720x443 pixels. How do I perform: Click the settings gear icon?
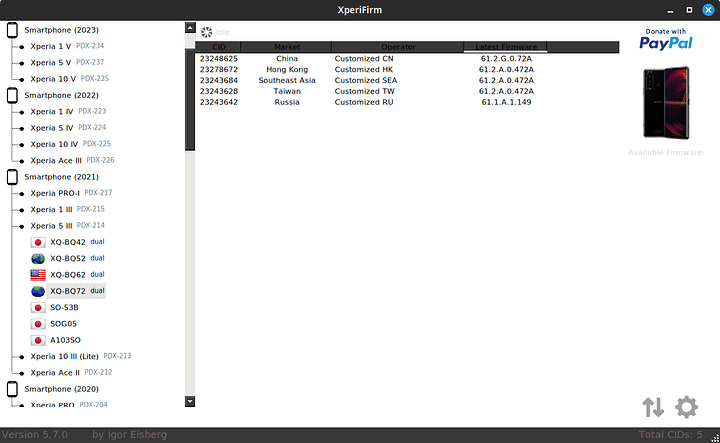686,407
